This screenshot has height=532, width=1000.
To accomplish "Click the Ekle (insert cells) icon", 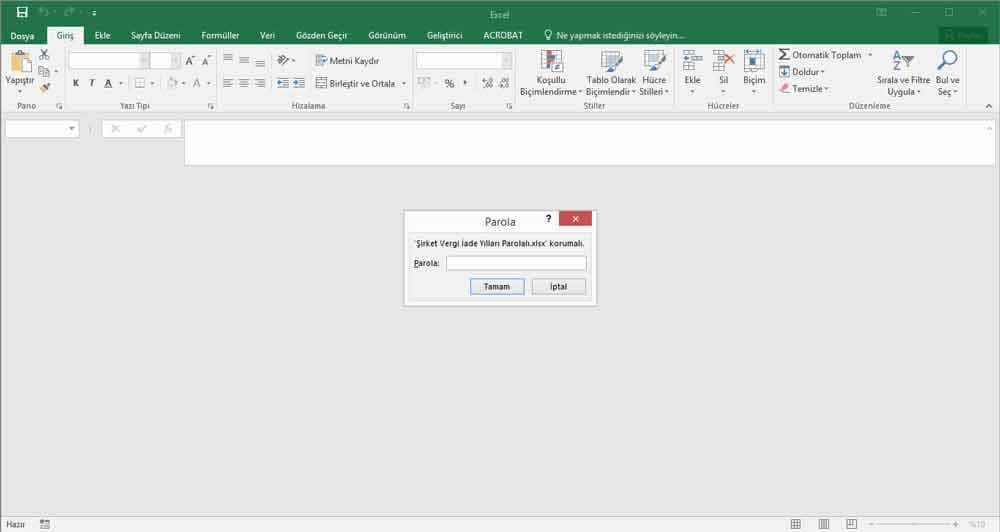I will tap(693, 61).
